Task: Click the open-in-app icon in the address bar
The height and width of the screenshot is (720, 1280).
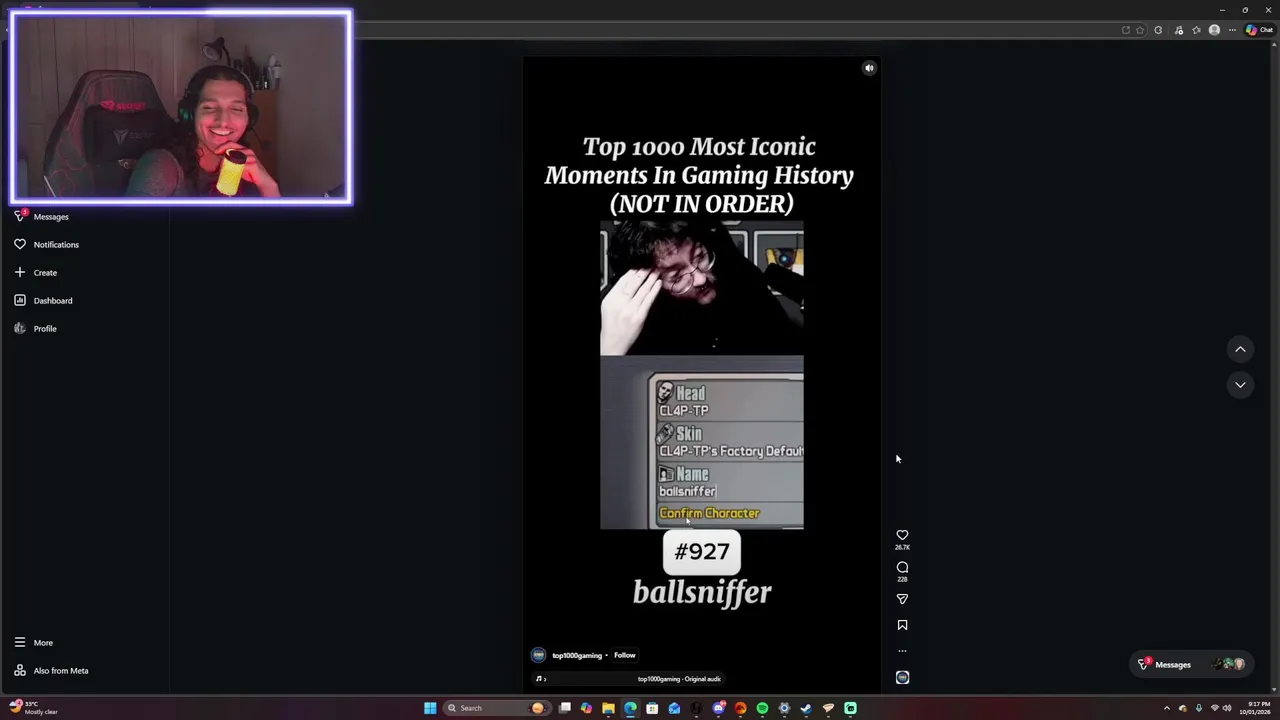Action: (x=1126, y=30)
